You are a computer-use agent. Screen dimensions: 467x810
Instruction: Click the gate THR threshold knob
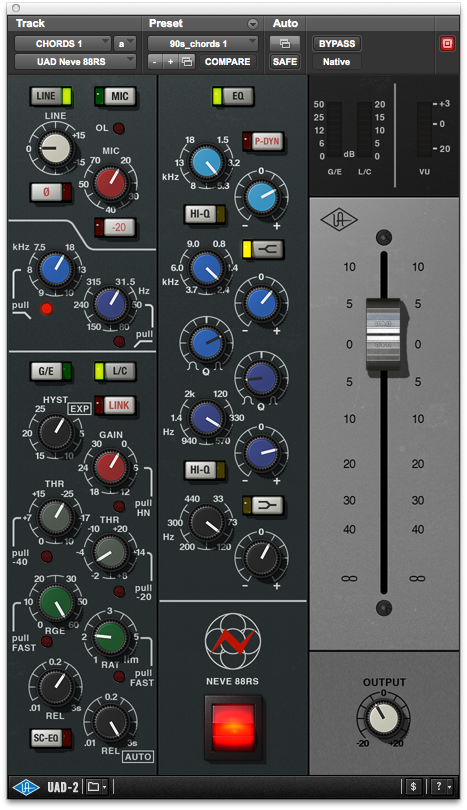(55, 517)
